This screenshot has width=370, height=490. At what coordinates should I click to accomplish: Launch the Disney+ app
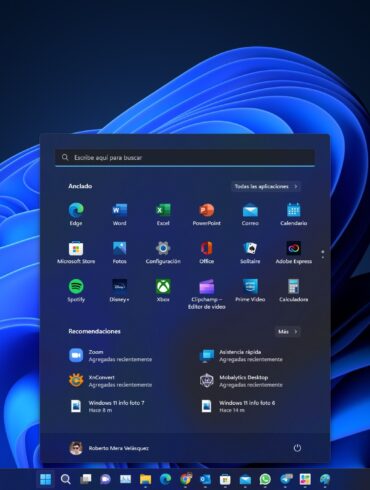pos(119,290)
